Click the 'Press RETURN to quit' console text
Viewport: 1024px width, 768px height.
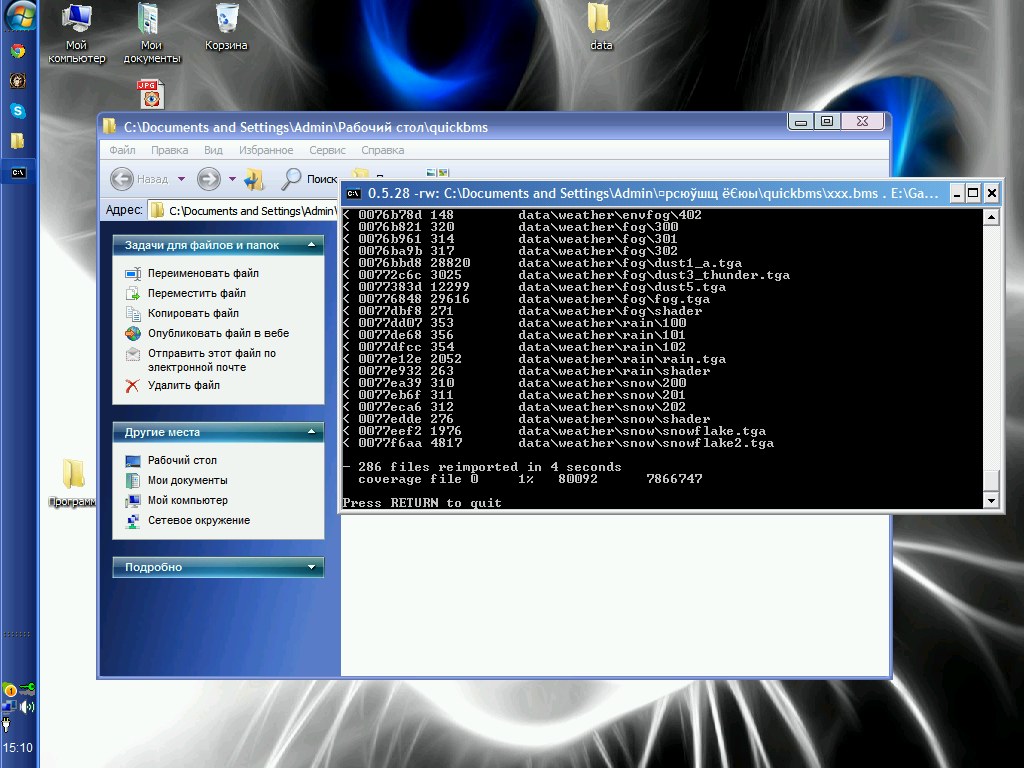[x=422, y=503]
